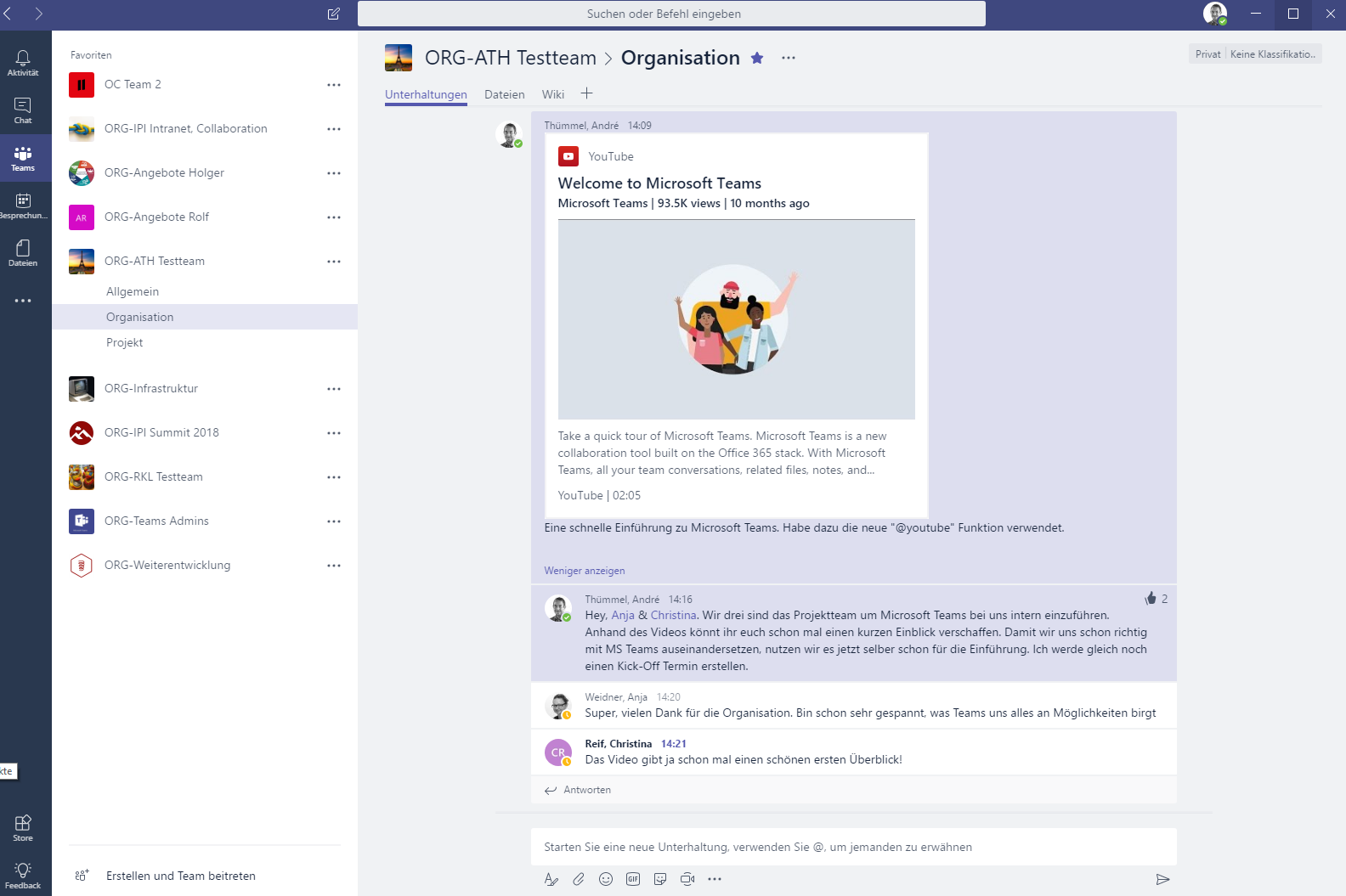1346x896 pixels.
Task: Open the Store icon
Action: (x=23, y=828)
